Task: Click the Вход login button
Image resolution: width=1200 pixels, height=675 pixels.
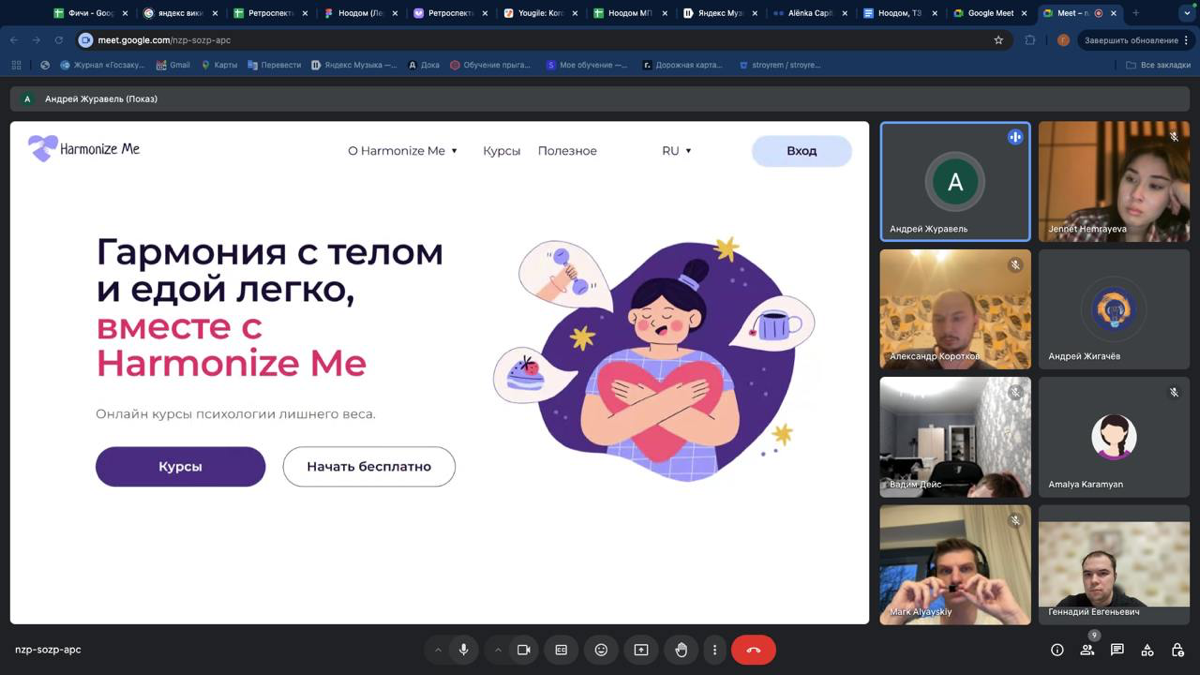Action: 802,151
